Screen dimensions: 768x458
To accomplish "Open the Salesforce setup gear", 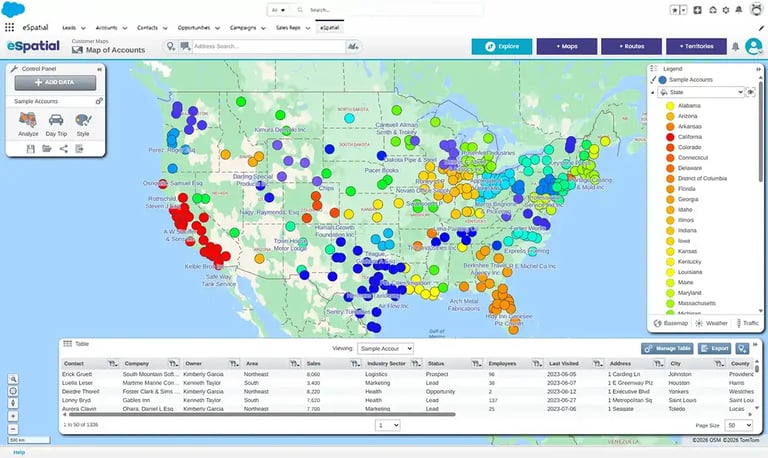I will click(726, 10).
